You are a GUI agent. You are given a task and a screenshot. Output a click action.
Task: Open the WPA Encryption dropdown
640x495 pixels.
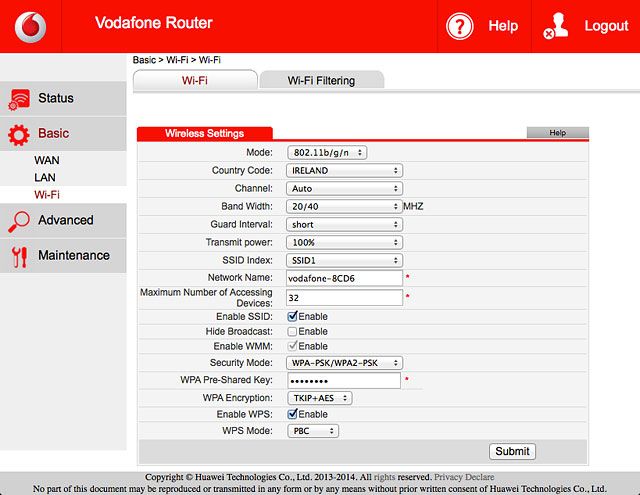click(320, 398)
